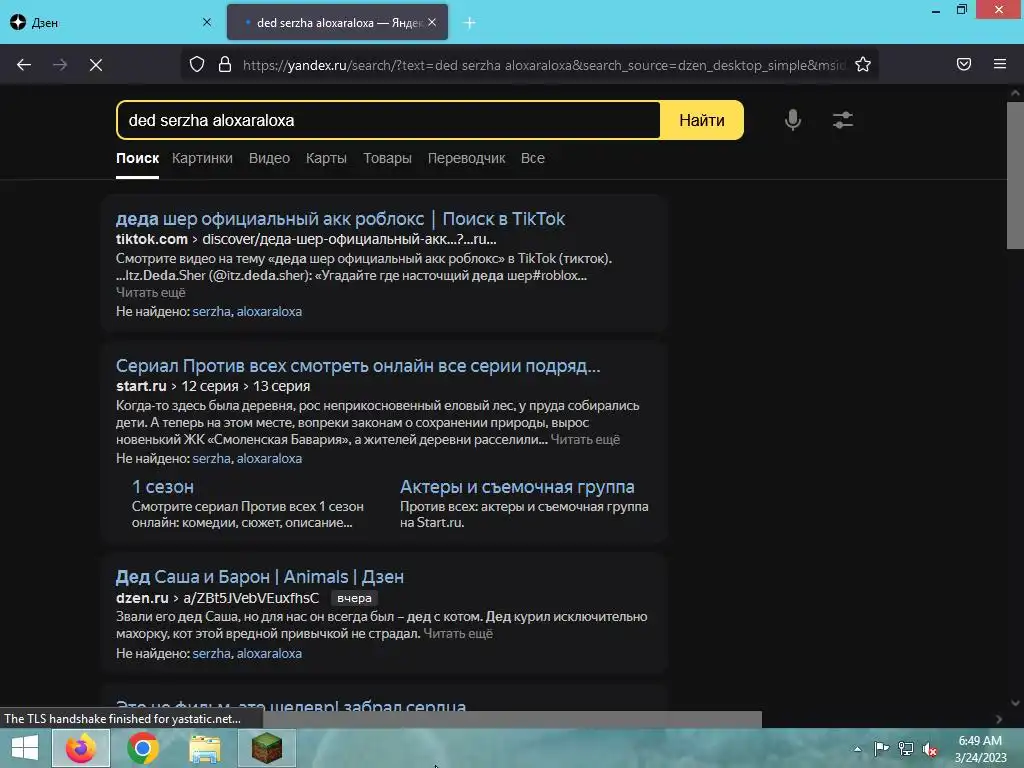
Task: Open the 1 сезон sitelink
Action: click(x=163, y=487)
